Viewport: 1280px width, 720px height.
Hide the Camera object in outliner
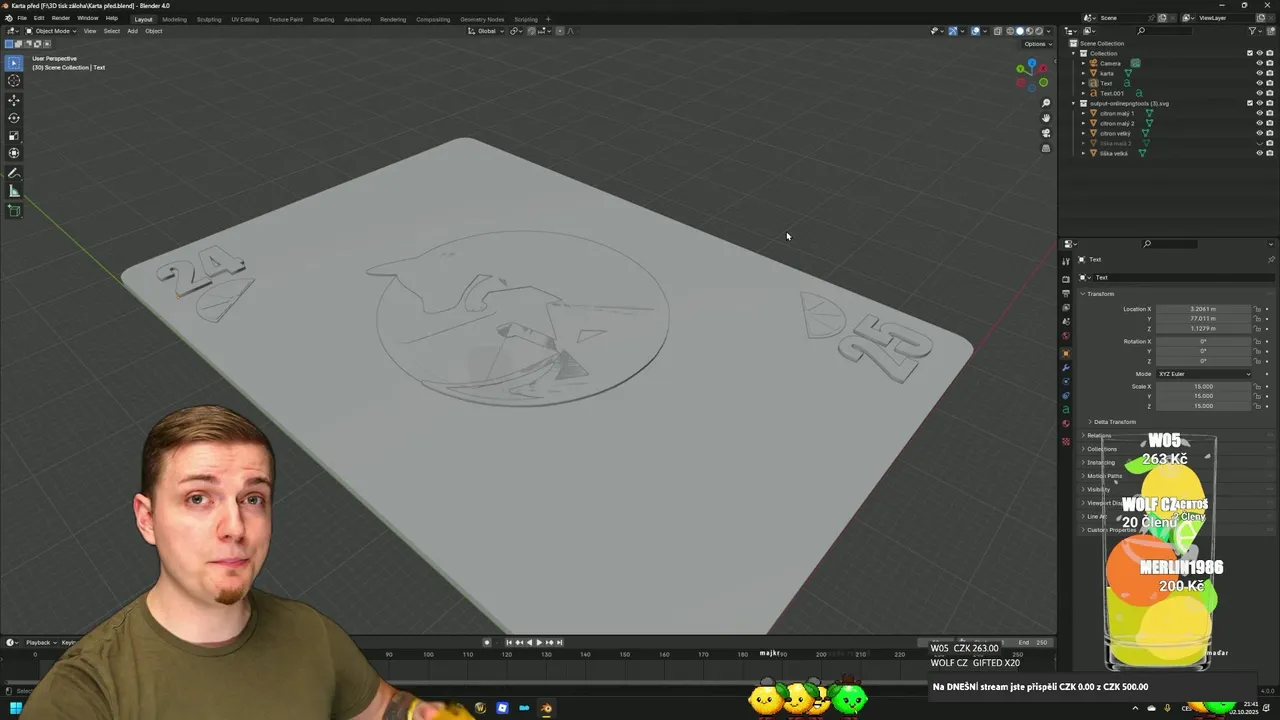click(x=1260, y=63)
